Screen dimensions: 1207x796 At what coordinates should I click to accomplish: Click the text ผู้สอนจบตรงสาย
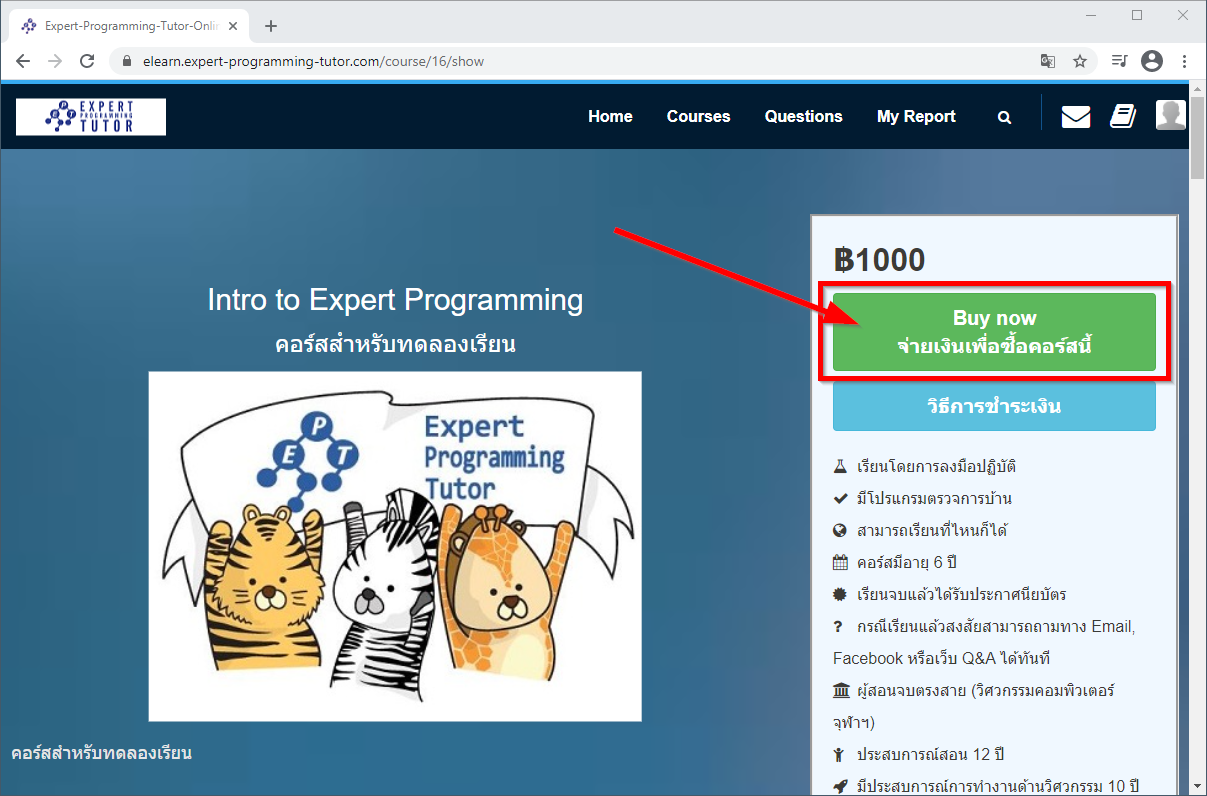(913, 691)
